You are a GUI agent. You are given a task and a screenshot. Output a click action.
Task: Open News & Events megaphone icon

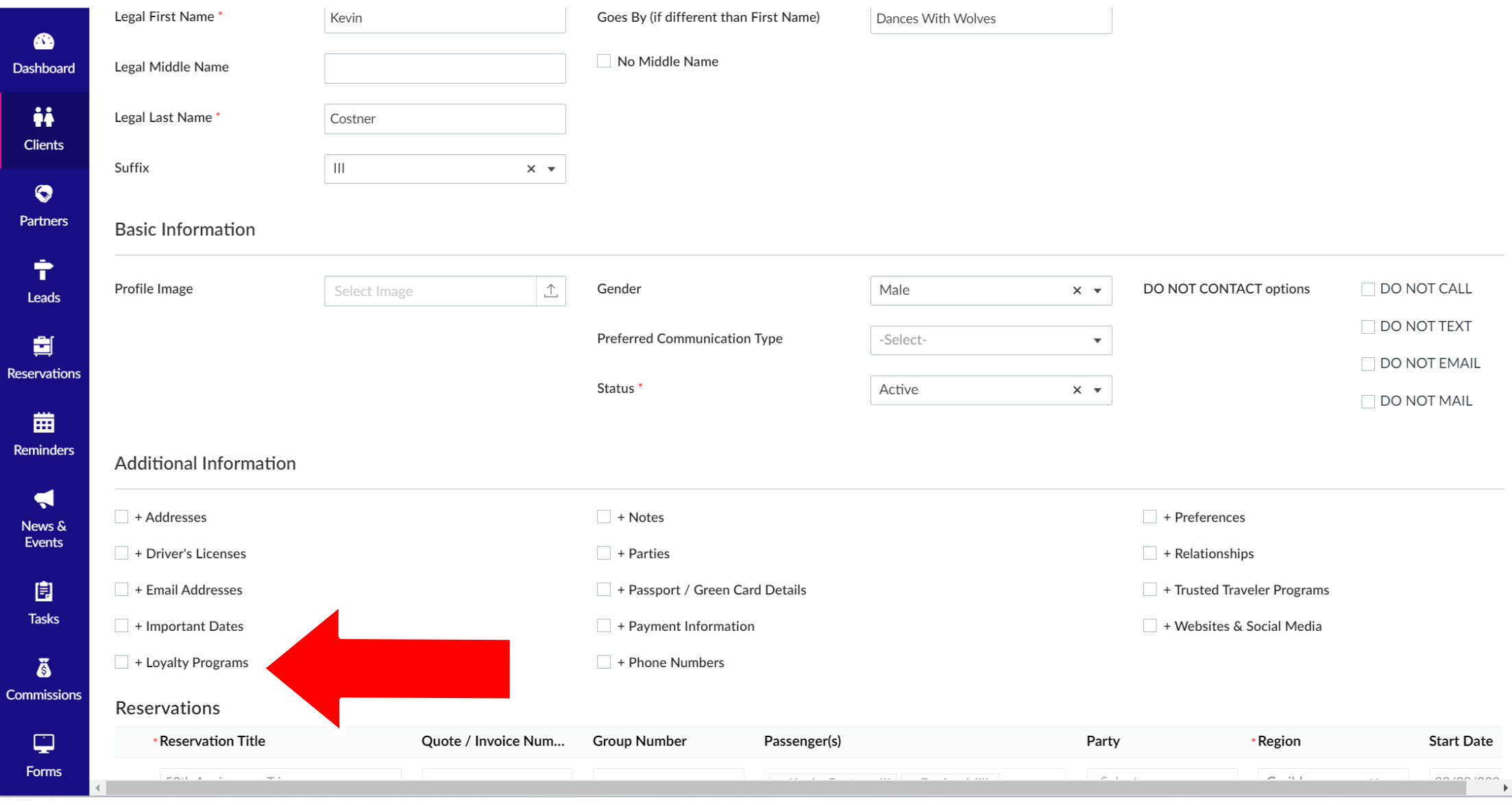coord(43,499)
